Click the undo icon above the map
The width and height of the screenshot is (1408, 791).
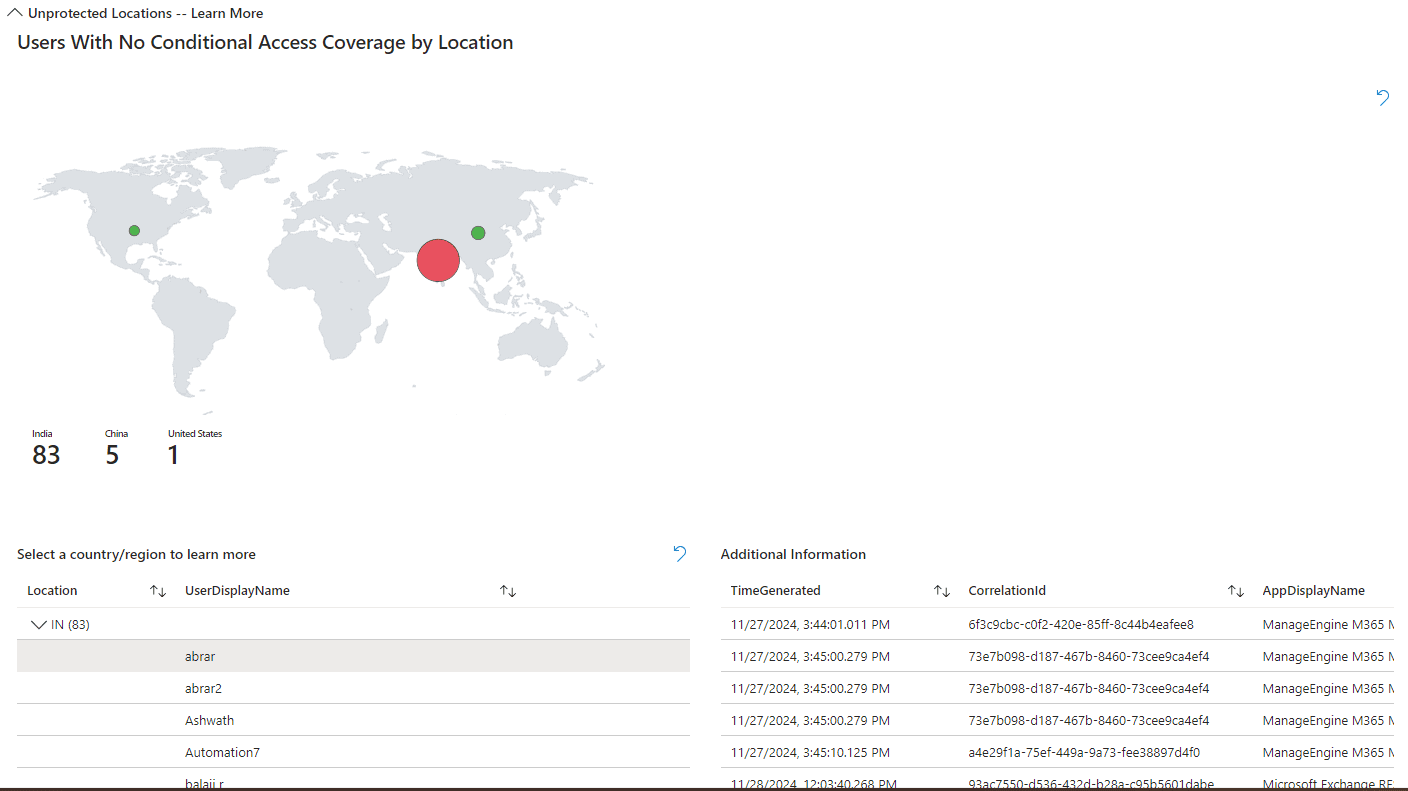1383,97
